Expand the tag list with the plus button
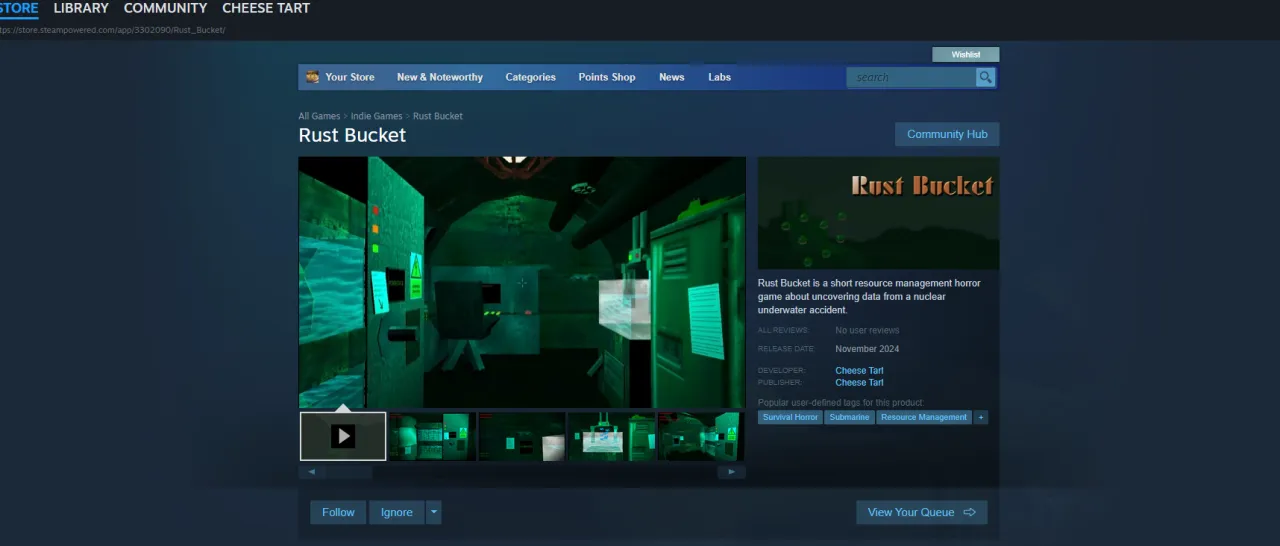Image resolution: width=1280 pixels, height=546 pixels. click(x=981, y=417)
